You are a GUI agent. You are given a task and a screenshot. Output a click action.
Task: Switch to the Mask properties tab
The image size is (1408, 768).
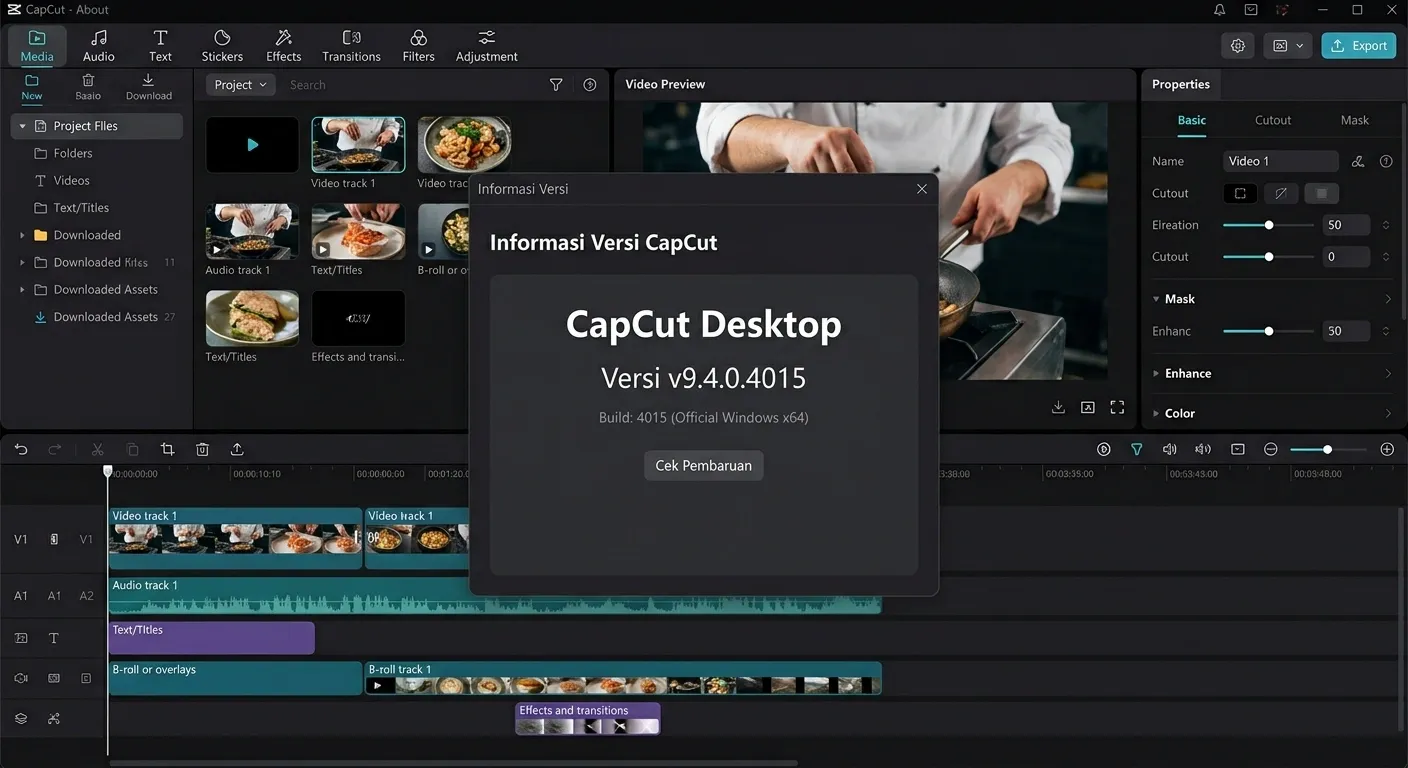click(1355, 120)
